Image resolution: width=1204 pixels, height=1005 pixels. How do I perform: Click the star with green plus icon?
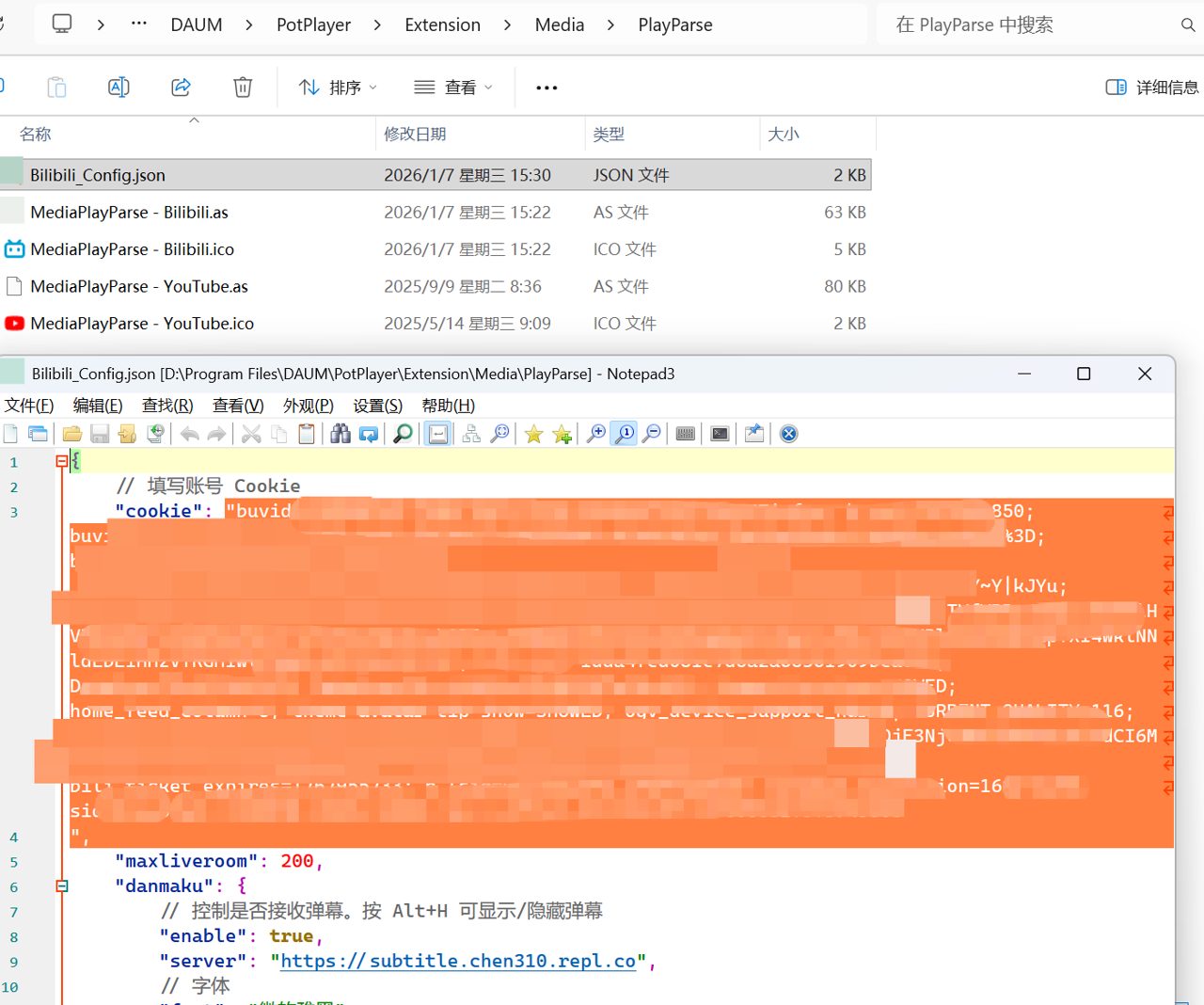562,434
